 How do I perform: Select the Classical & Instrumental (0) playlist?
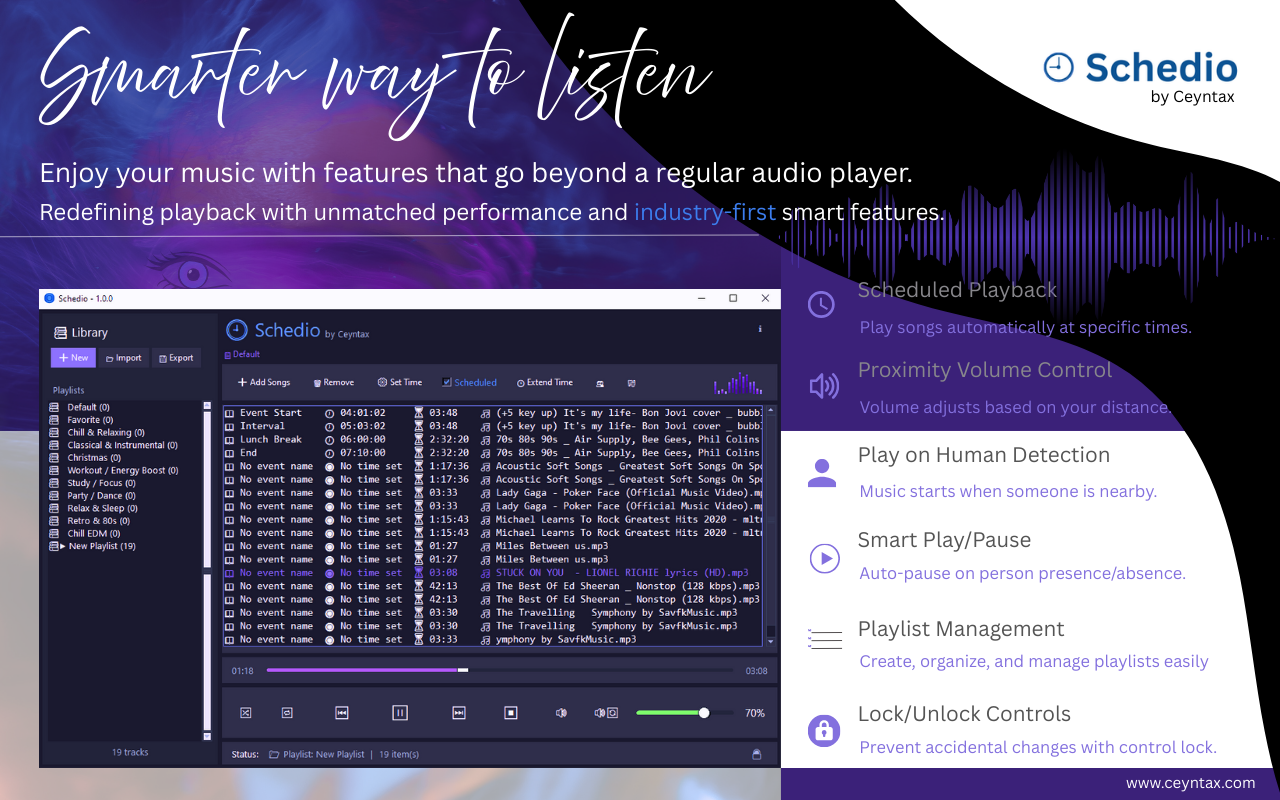[x=123, y=445]
